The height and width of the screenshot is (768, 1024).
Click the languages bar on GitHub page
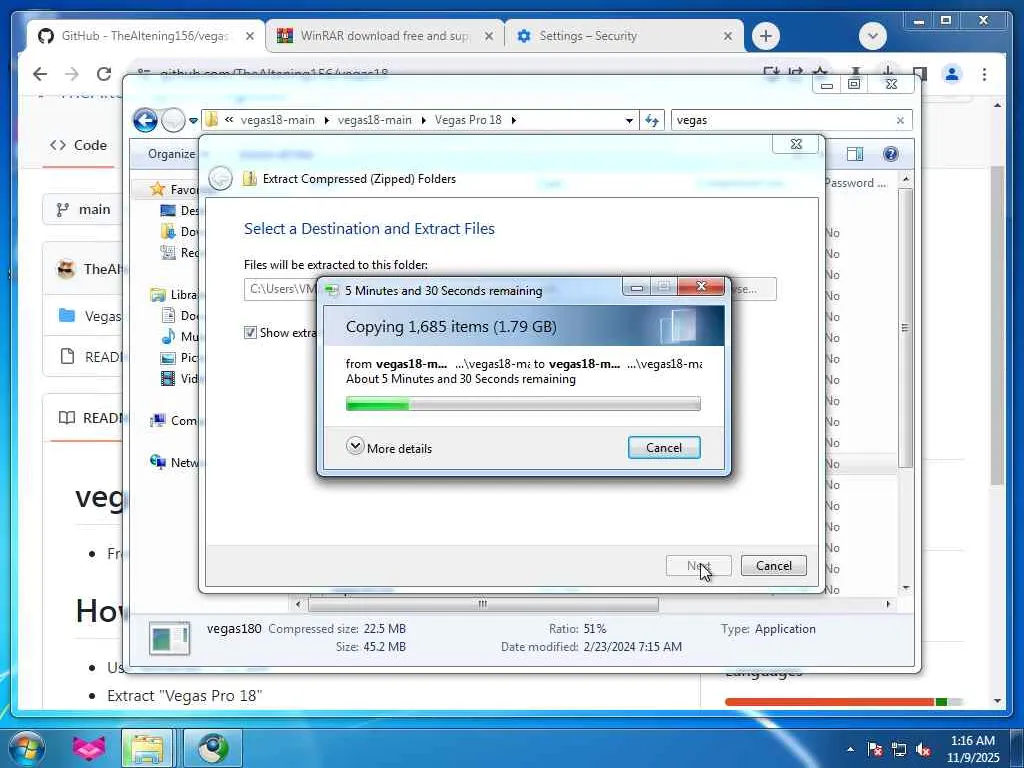click(844, 701)
